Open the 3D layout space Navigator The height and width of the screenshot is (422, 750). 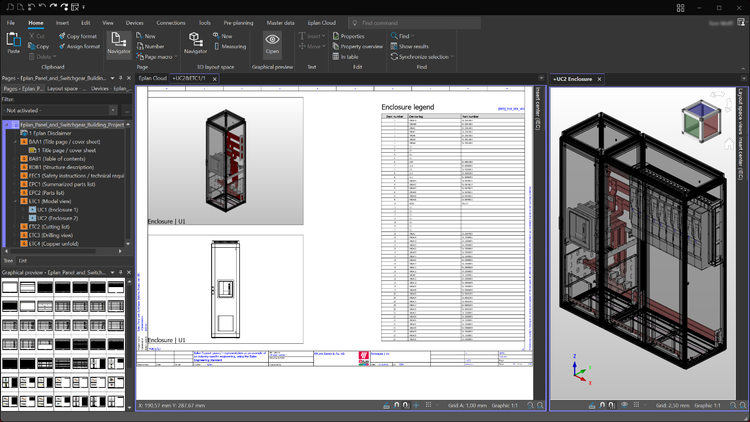click(195, 43)
